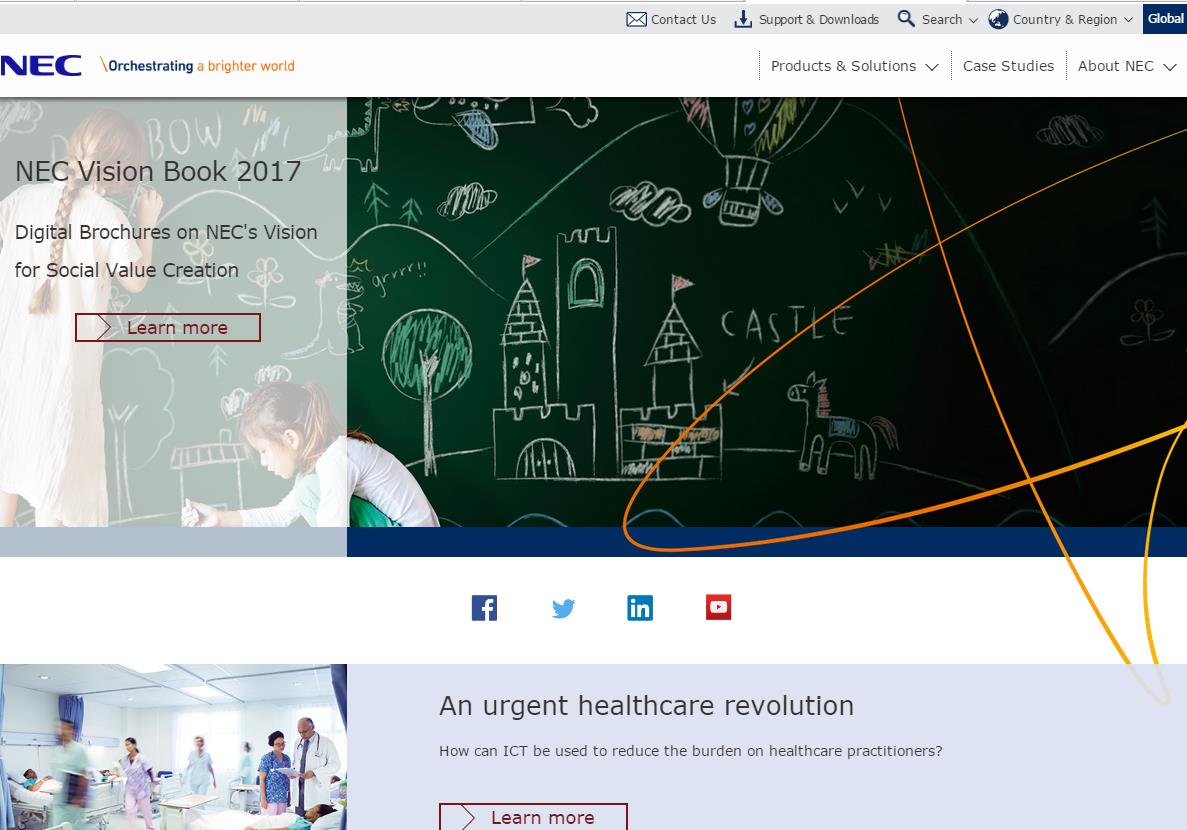1187x830 pixels.
Task: Click the Country & Region text
Action: click(1065, 20)
